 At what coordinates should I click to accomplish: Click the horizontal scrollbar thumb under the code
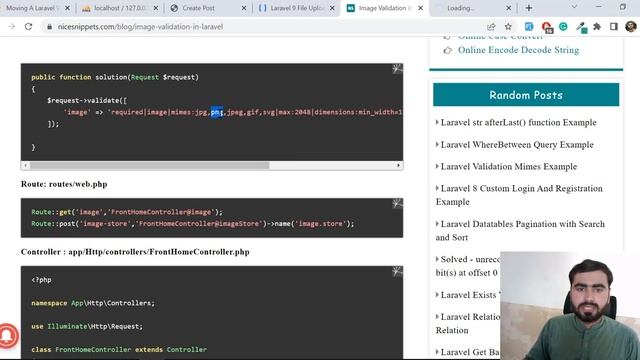point(149,165)
